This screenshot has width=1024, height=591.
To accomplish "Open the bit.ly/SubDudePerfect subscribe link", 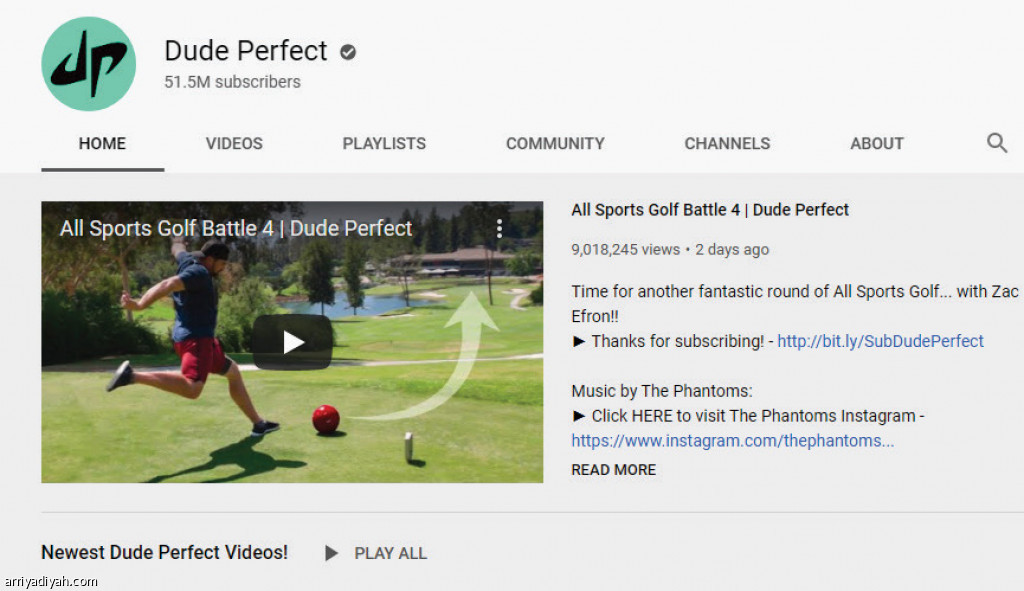I will pos(880,341).
